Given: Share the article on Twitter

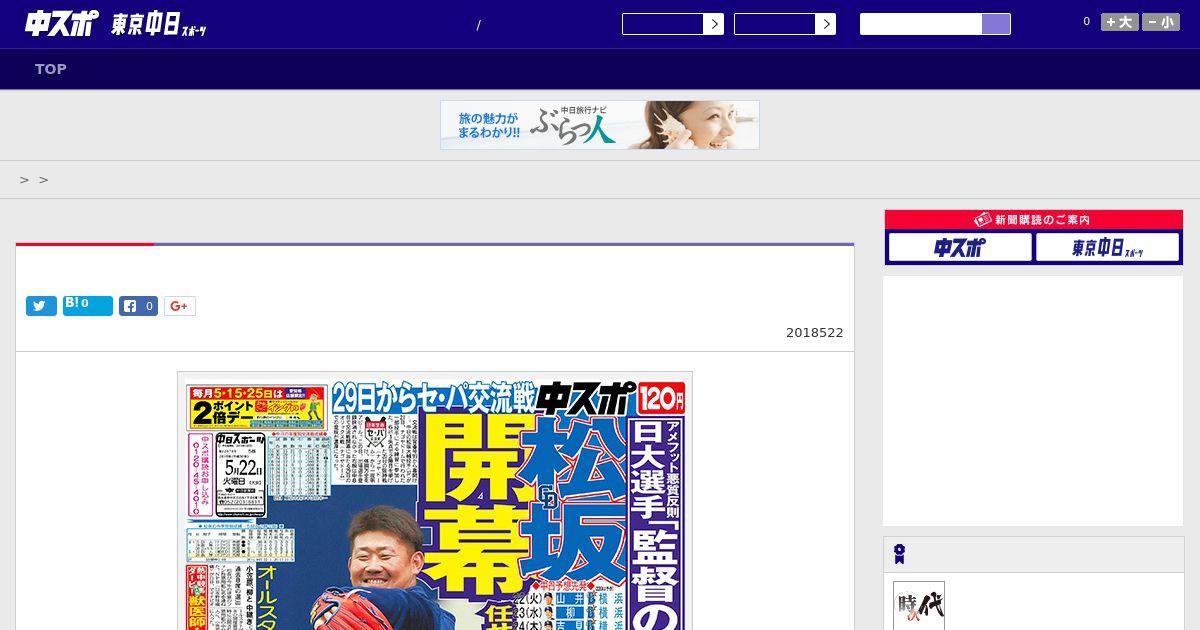Looking at the screenshot, I should pos(41,306).
